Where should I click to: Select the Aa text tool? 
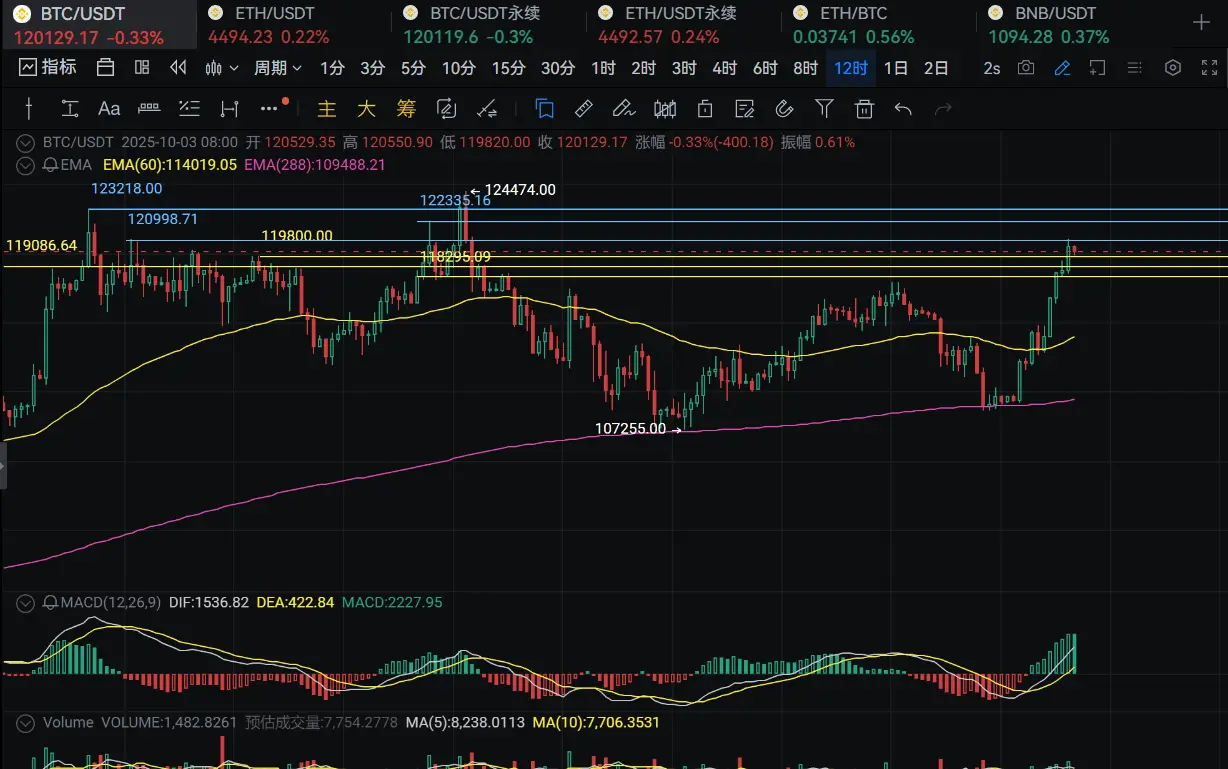(x=109, y=109)
